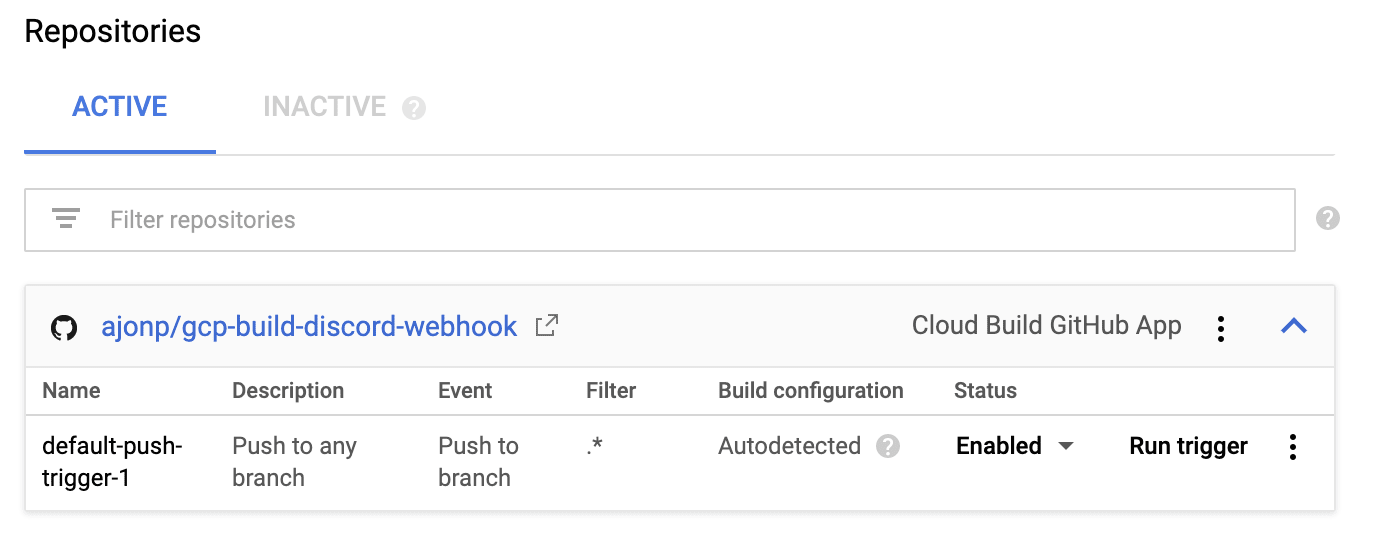
Task: Open the repository's three-dot options menu
Action: [x=1220, y=327]
